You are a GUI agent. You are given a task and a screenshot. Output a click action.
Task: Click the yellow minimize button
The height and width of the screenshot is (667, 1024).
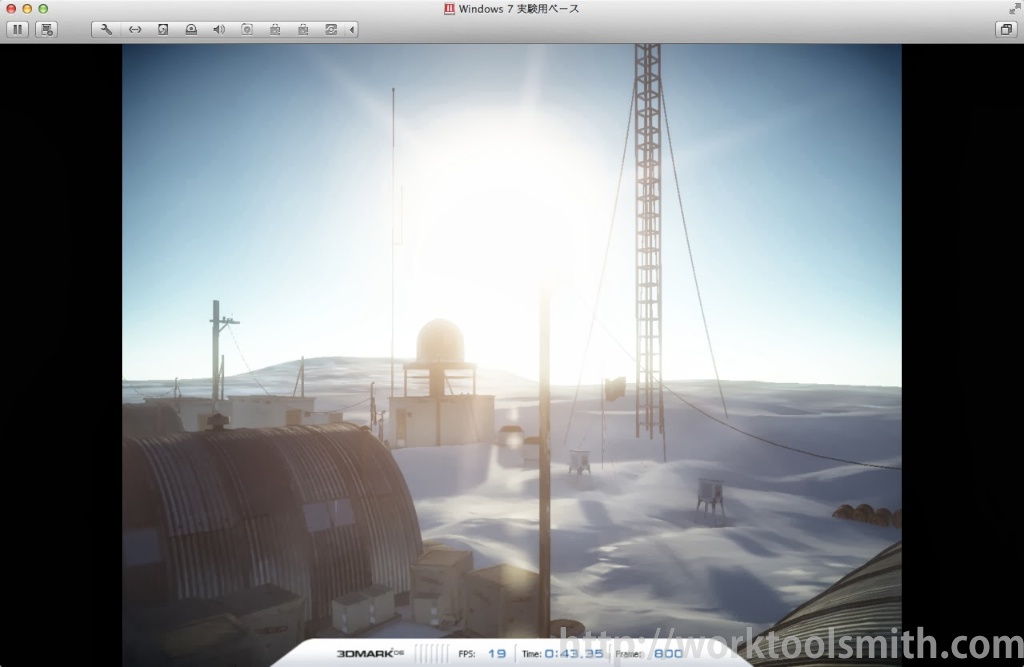pyautogui.click(x=27, y=8)
